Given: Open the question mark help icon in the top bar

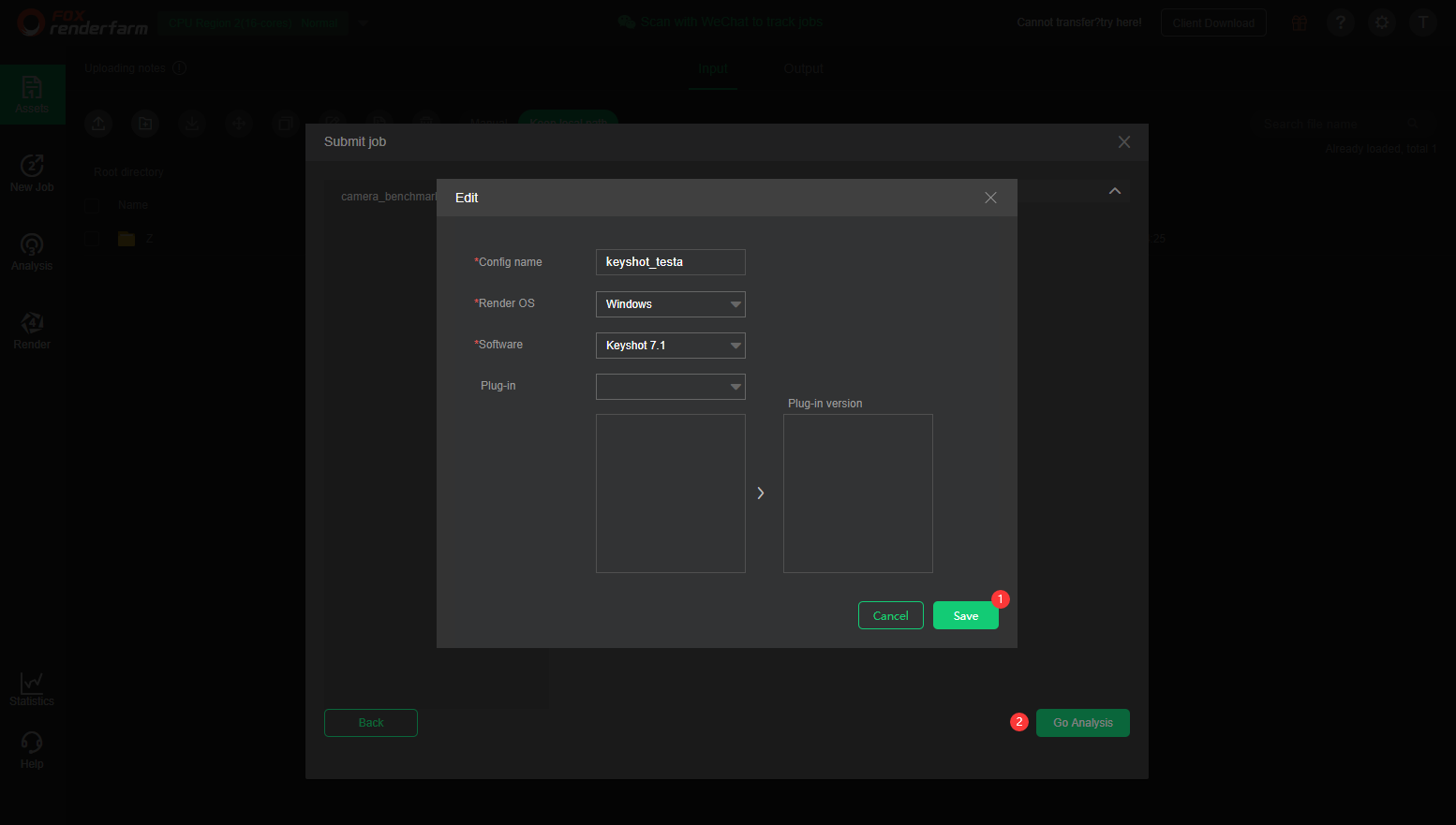Looking at the screenshot, I should (x=1341, y=22).
